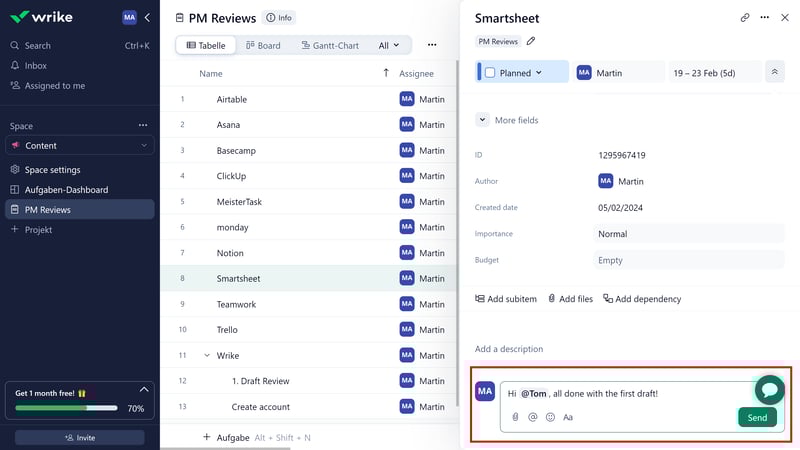This screenshot has width=800, height=450.
Task: Close the Smartsheet task panel
Action: point(785,17)
